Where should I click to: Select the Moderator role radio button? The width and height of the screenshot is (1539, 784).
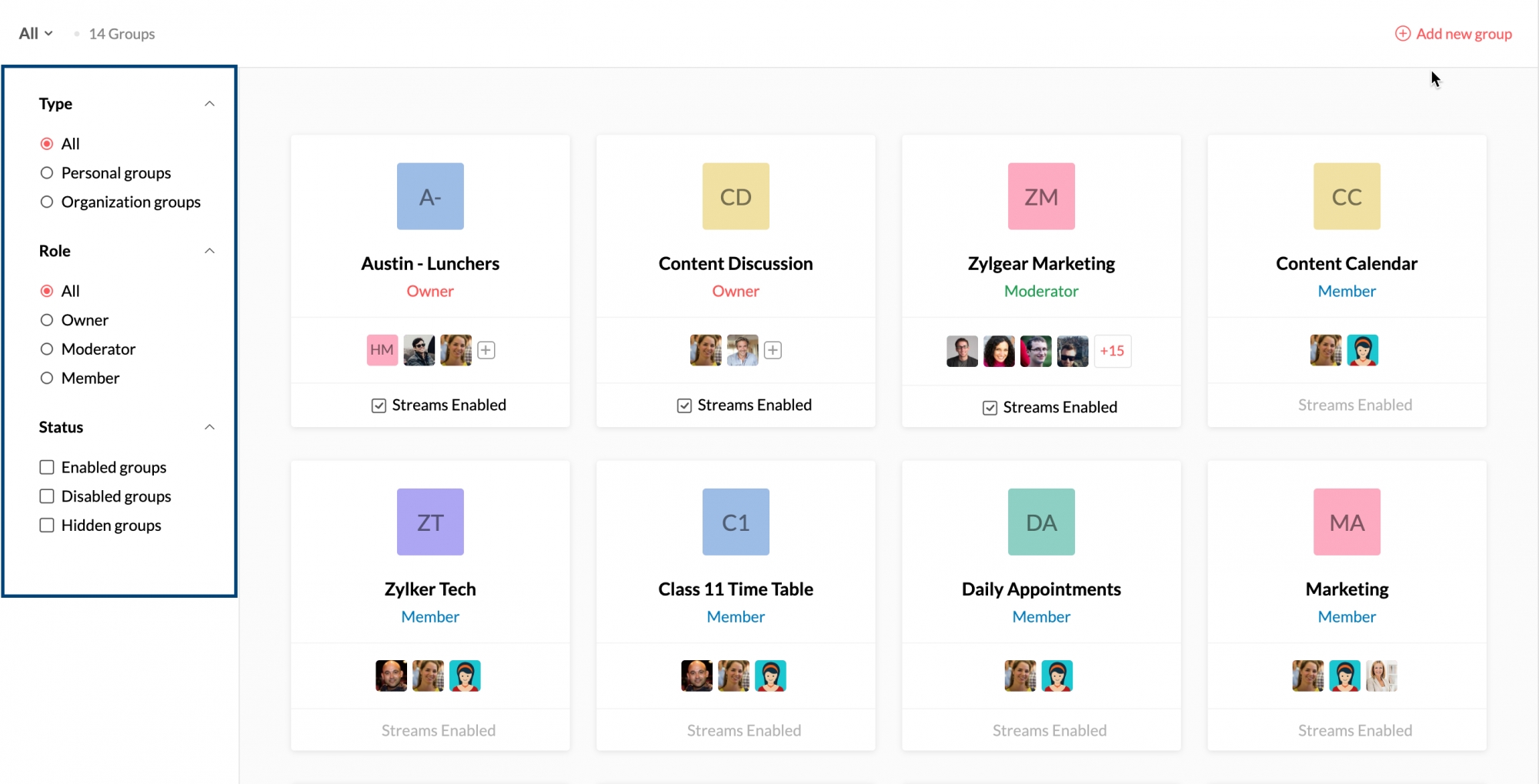click(47, 349)
